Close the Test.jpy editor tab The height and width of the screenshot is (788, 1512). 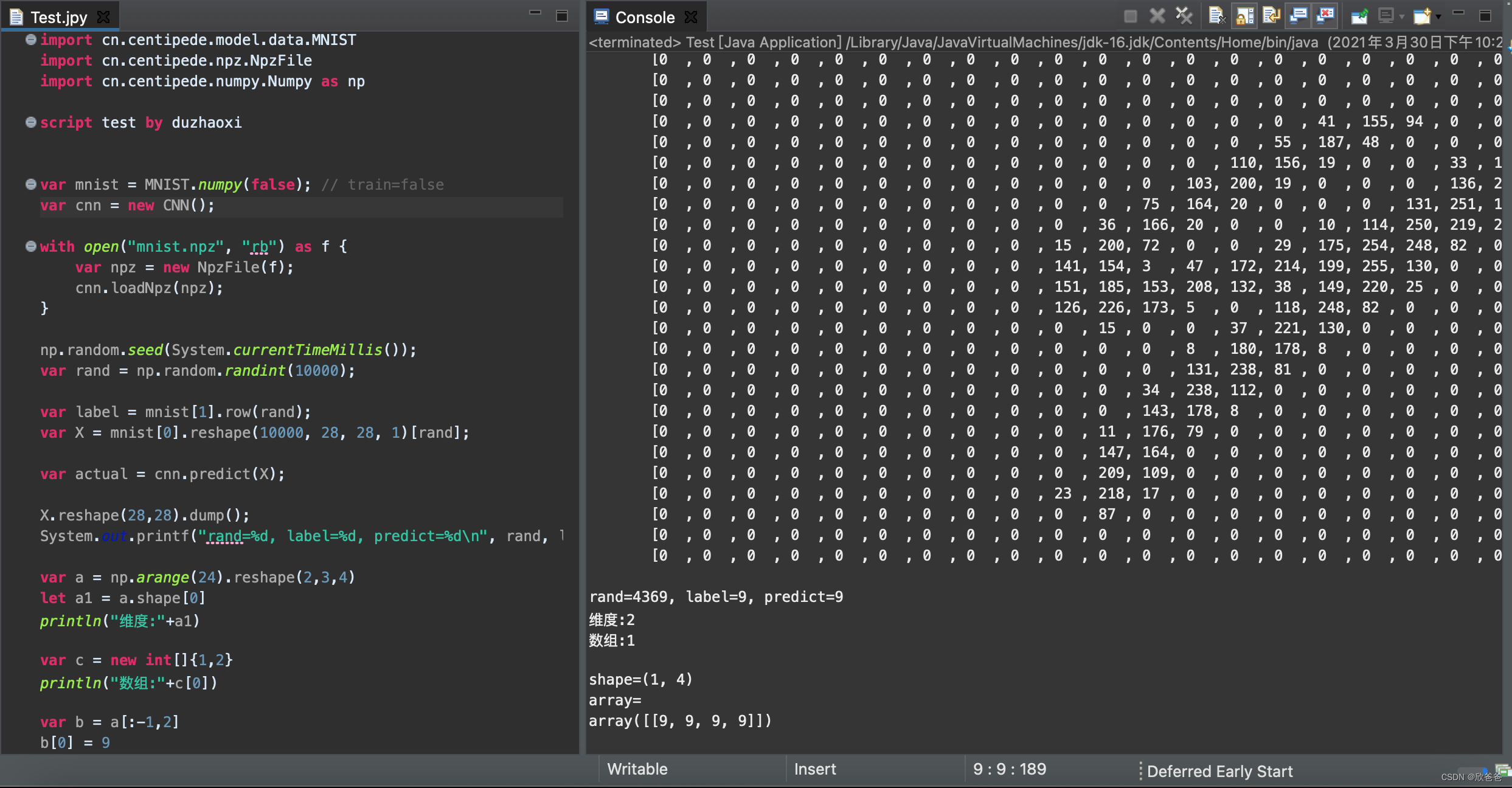click(104, 17)
